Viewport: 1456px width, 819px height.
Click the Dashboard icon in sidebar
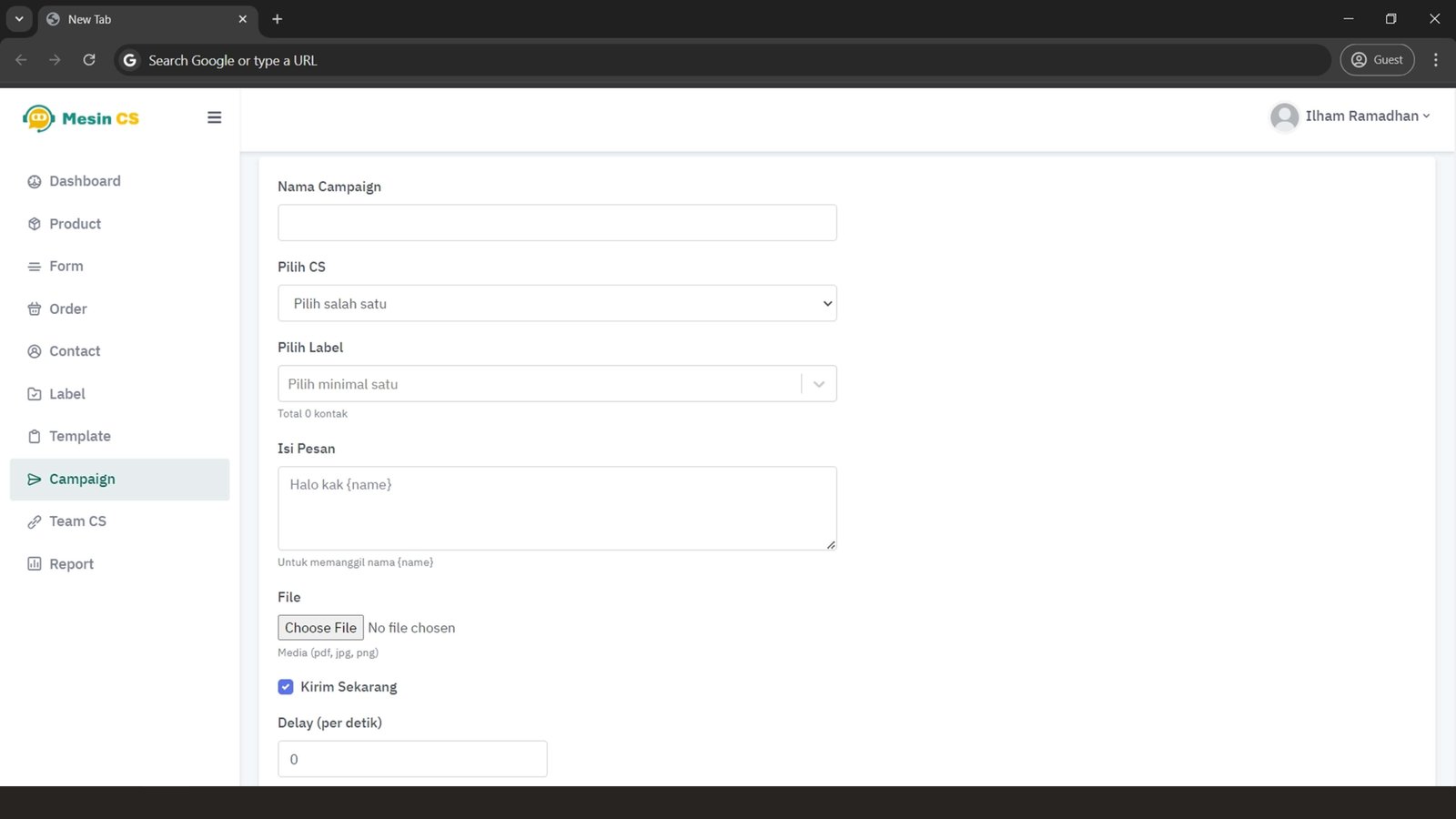tap(35, 181)
